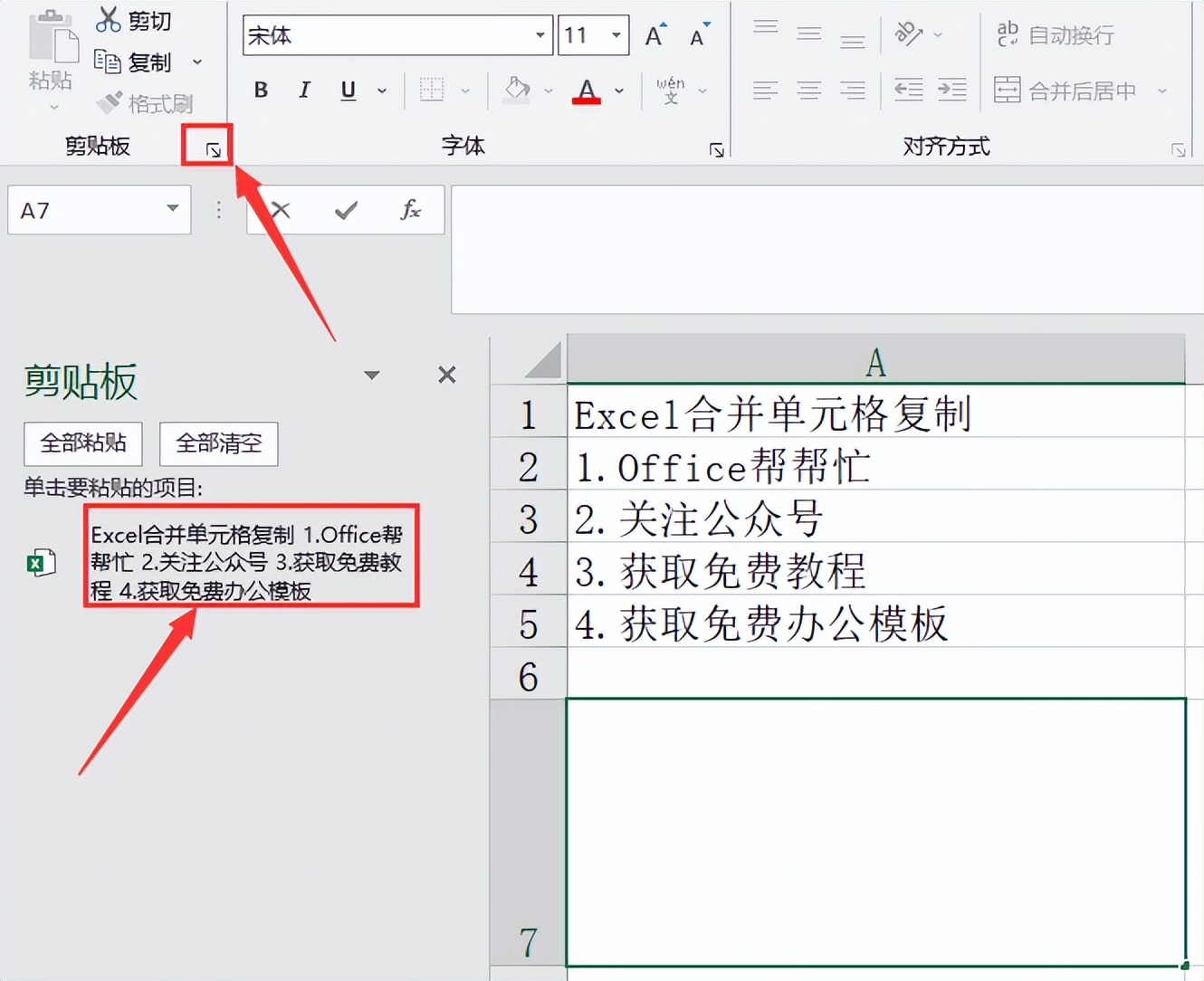Select cell "1.Office帮帮忙"

(x=876, y=464)
